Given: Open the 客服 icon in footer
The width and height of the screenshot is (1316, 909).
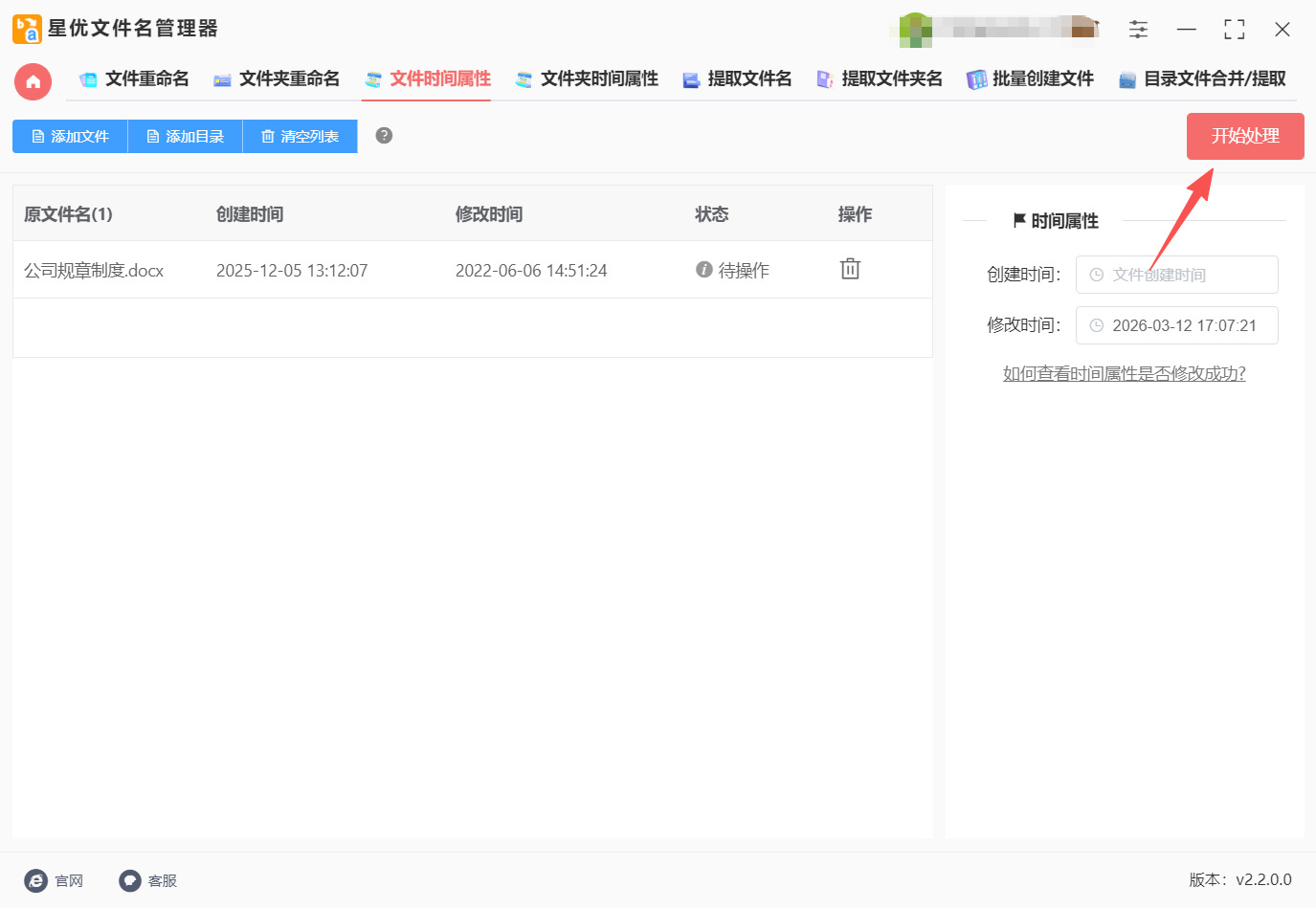Looking at the screenshot, I should tap(128, 880).
